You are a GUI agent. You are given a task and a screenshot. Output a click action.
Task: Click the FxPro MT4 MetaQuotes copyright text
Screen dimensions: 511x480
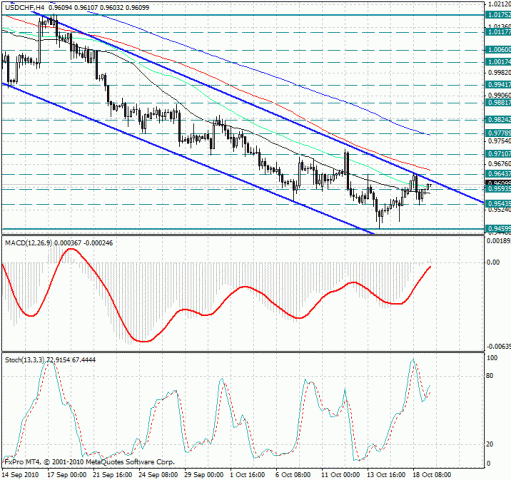click(x=89, y=462)
